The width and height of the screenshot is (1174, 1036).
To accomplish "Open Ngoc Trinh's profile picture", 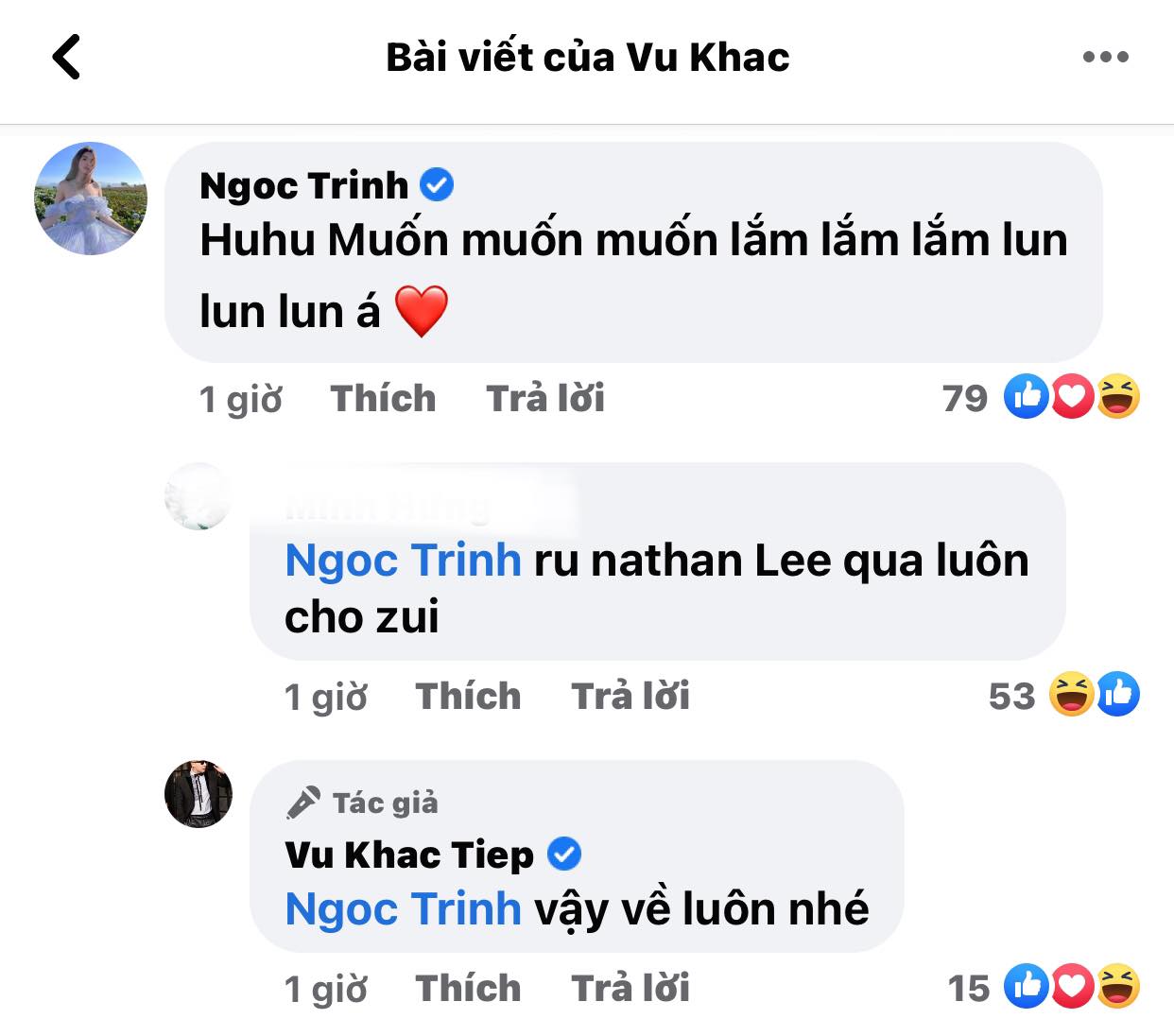I will [x=90, y=199].
